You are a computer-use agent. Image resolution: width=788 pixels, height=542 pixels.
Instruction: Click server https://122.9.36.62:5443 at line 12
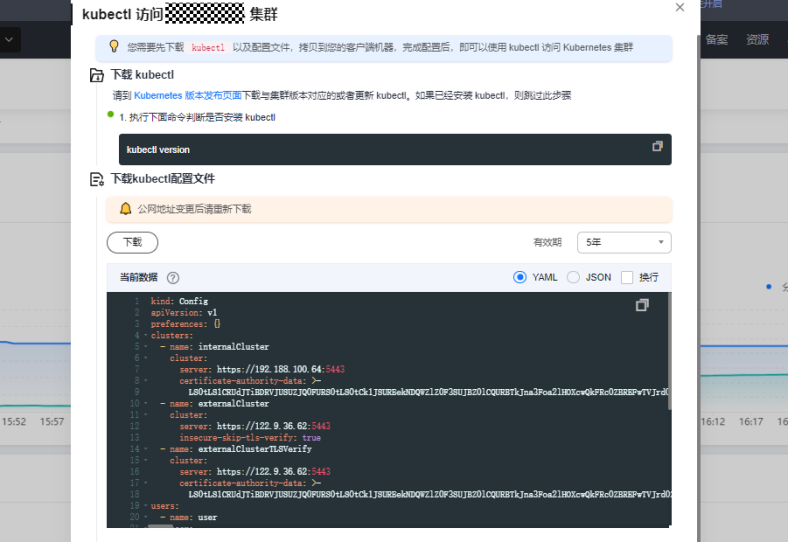pyautogui.click(x=255, y=426)
